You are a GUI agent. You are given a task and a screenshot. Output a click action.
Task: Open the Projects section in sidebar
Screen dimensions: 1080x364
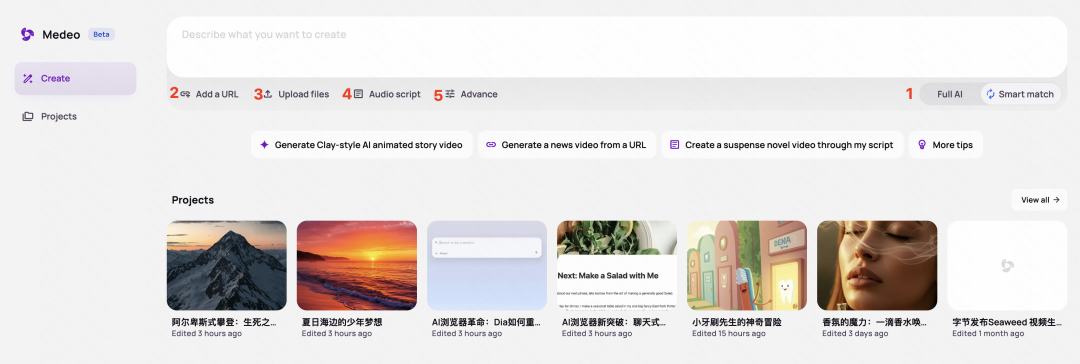pyautogui.click(x=75, y=117)
